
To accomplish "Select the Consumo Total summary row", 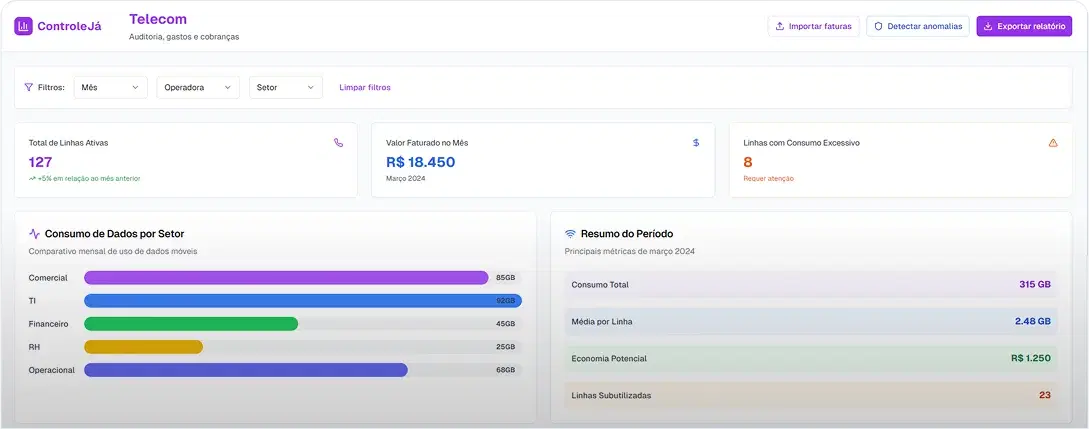I will pyautogui.click(x=810, y=285).
